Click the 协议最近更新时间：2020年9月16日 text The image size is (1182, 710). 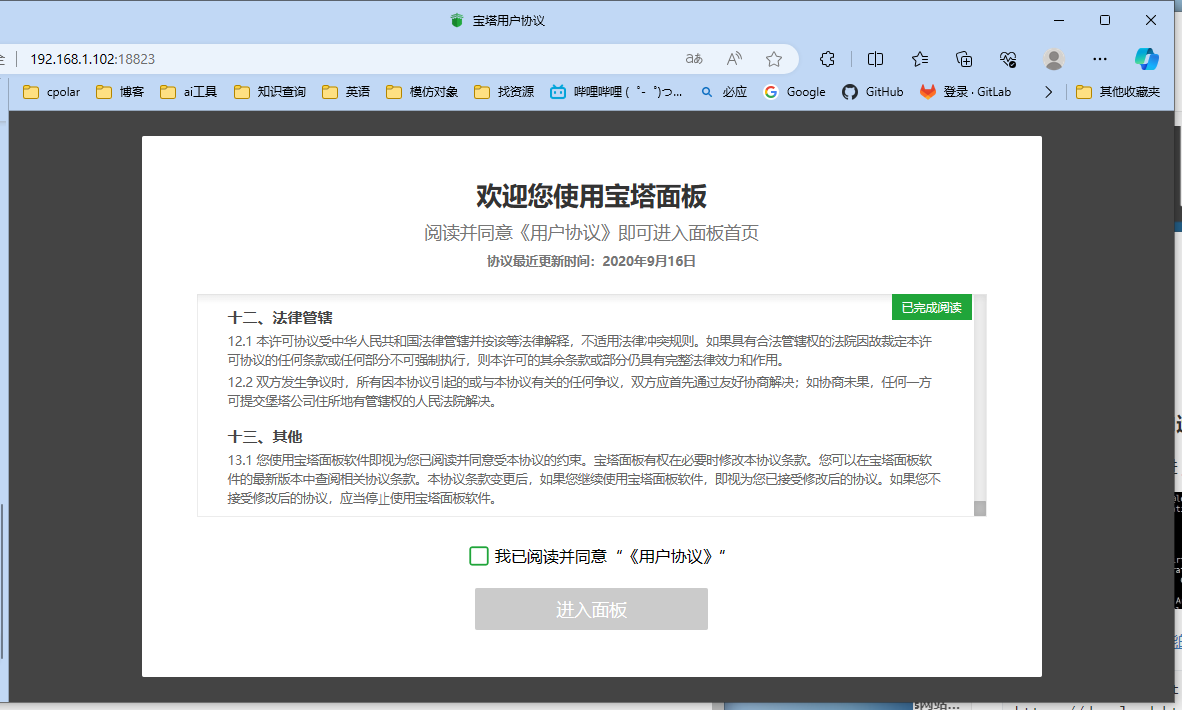(591, 261)
